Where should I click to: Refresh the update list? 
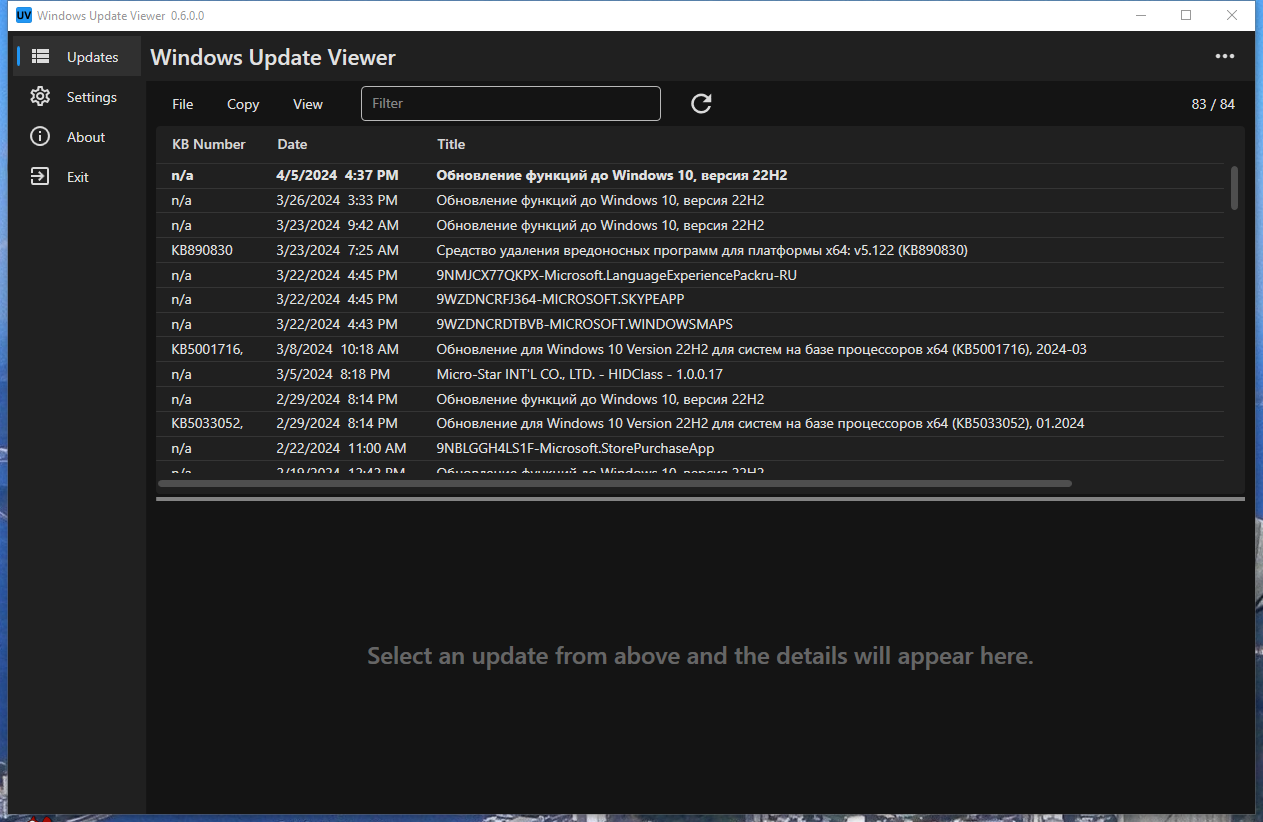point(701,103)
